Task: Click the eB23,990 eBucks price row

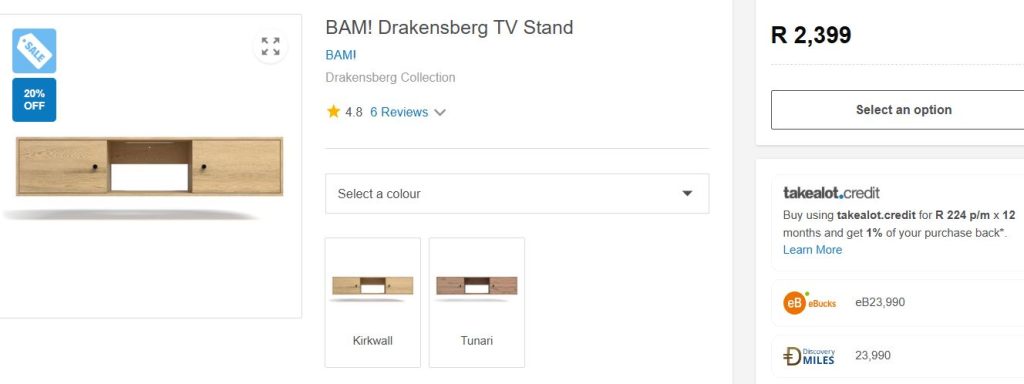Action: [x=898, y=303]
